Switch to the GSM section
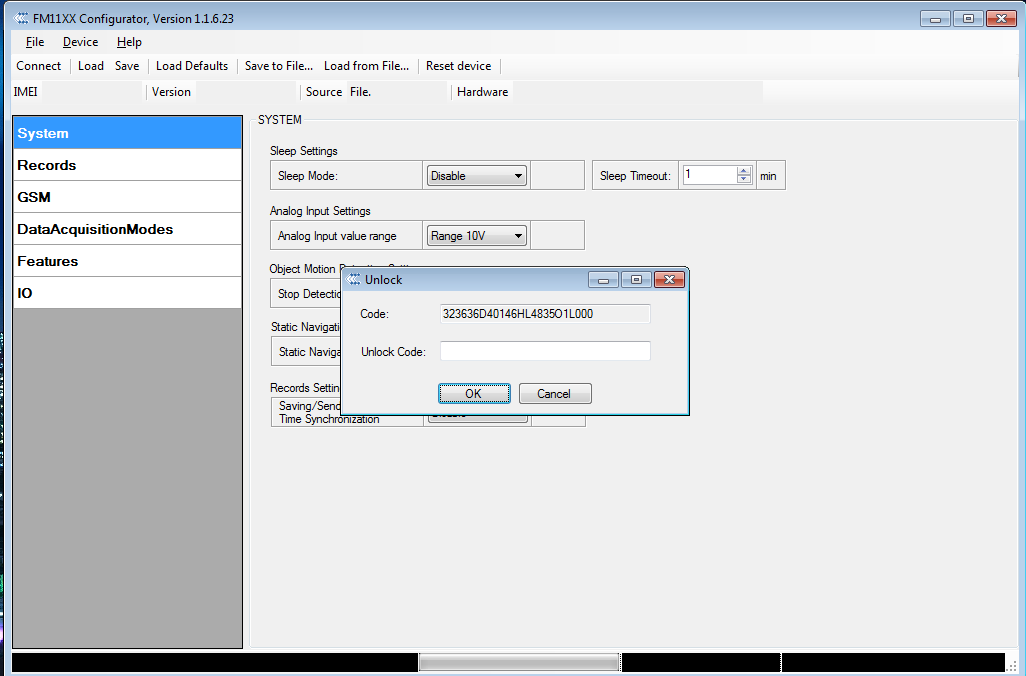This screenshot has width=1026, height=676. [x=127, y=197]
